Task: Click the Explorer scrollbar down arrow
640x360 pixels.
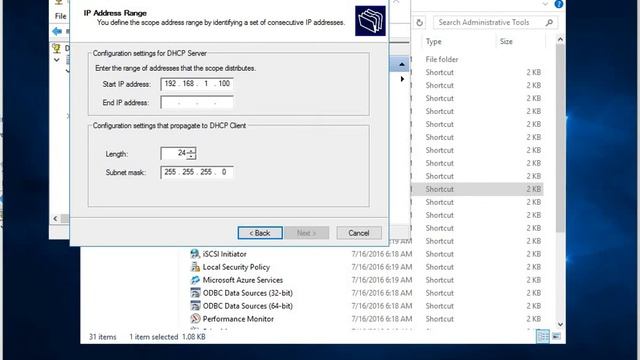Action: pos(560,324)
